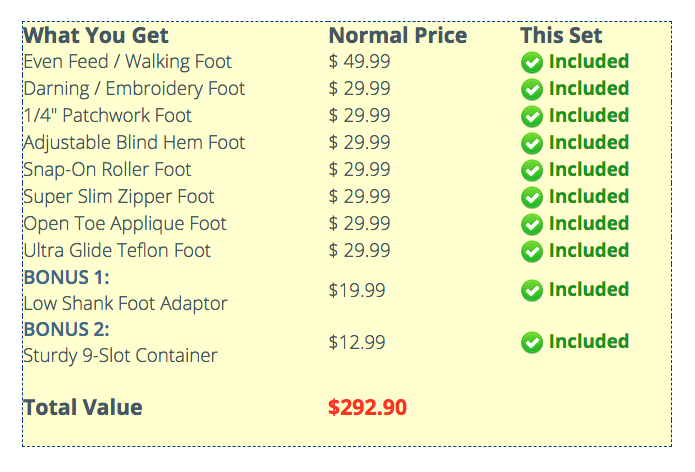Click the Total Value label
This screenshot has height=472, width=695.
click(82, 407)
